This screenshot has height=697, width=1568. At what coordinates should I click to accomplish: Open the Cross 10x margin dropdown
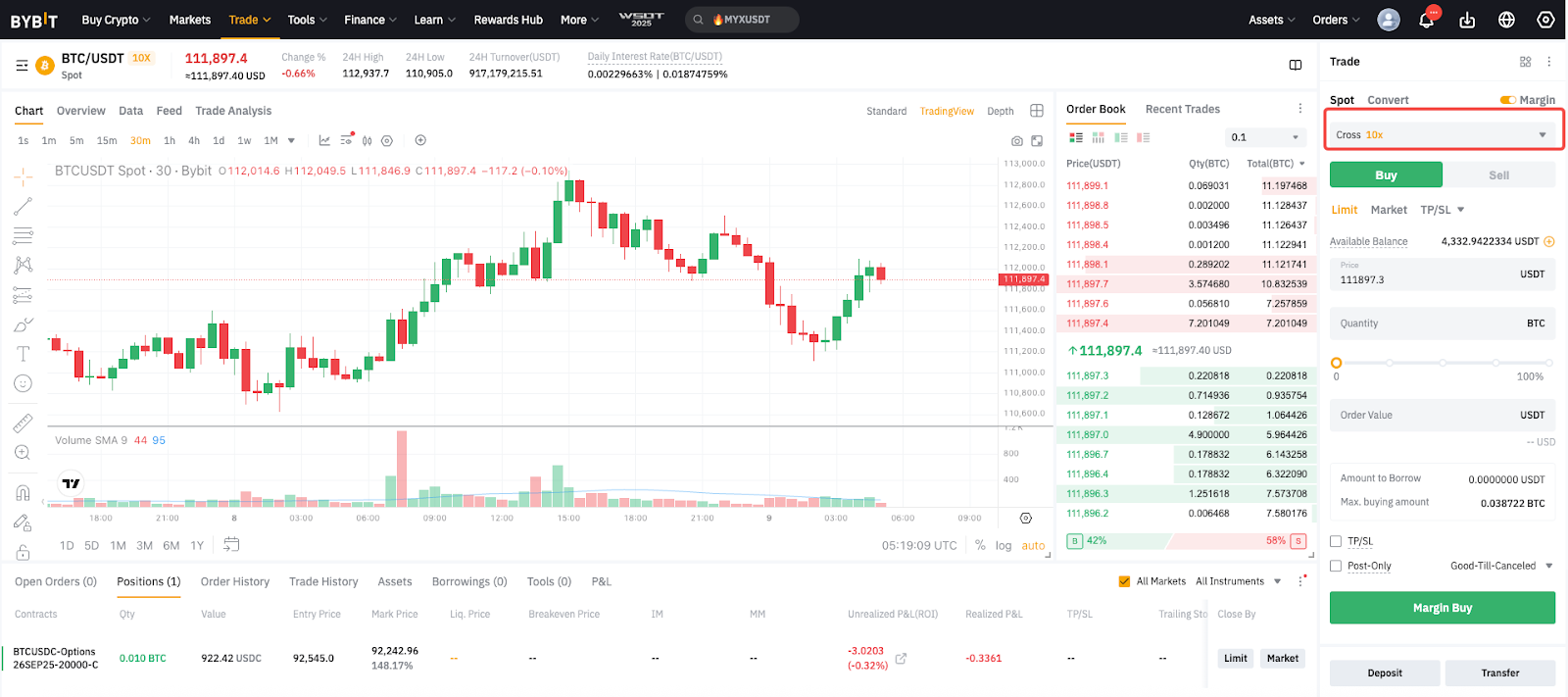(x=1443, y=134)
